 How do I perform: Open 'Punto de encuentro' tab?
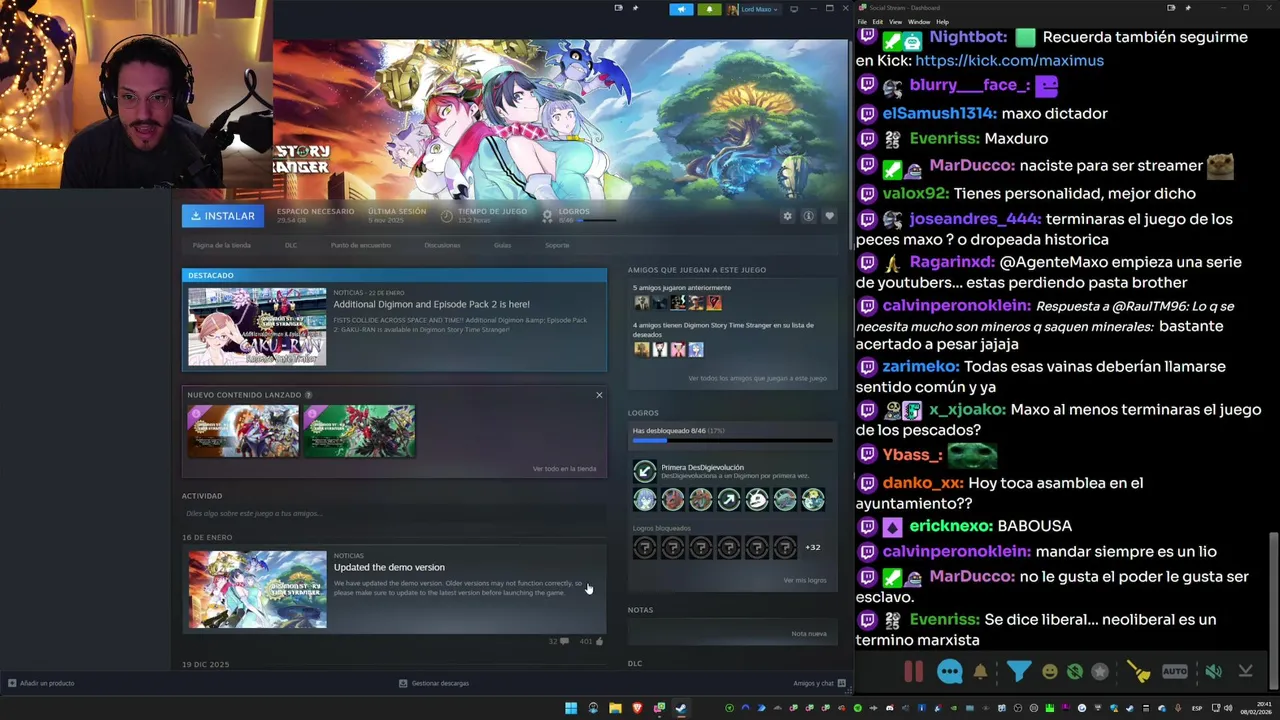pyautogui.click(x=361, y=245)
